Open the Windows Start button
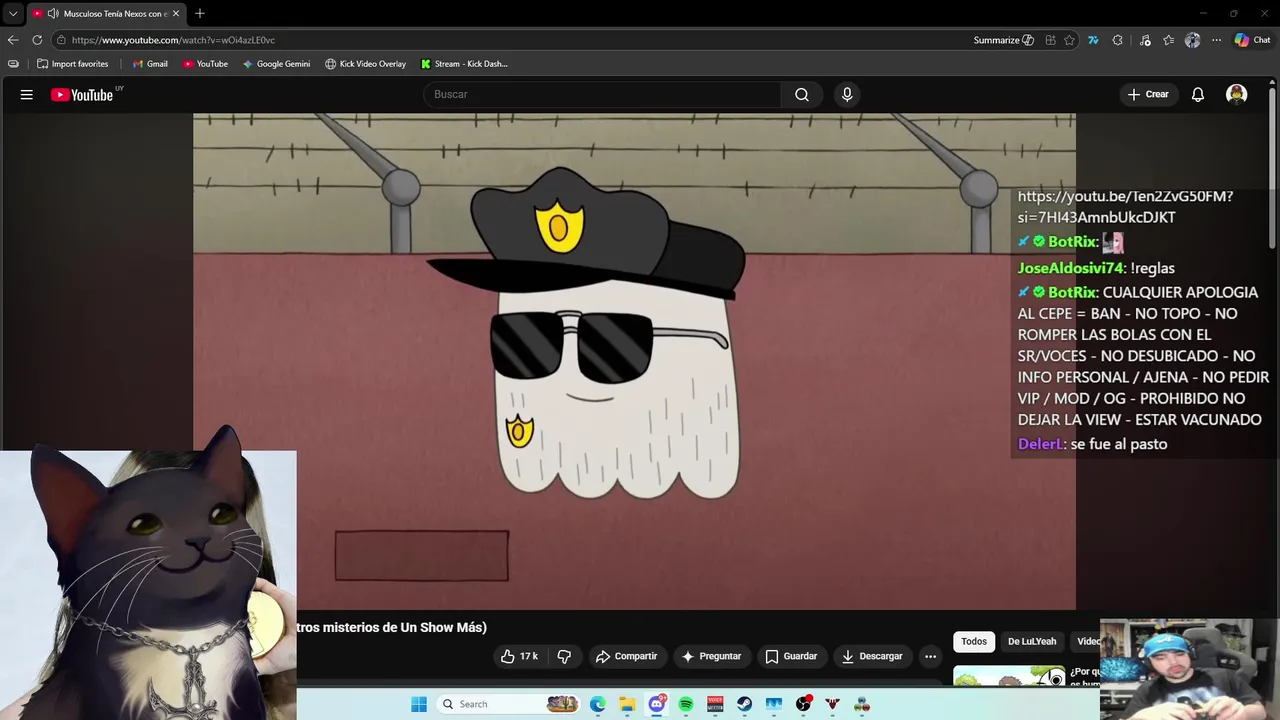 click(419, 704)
